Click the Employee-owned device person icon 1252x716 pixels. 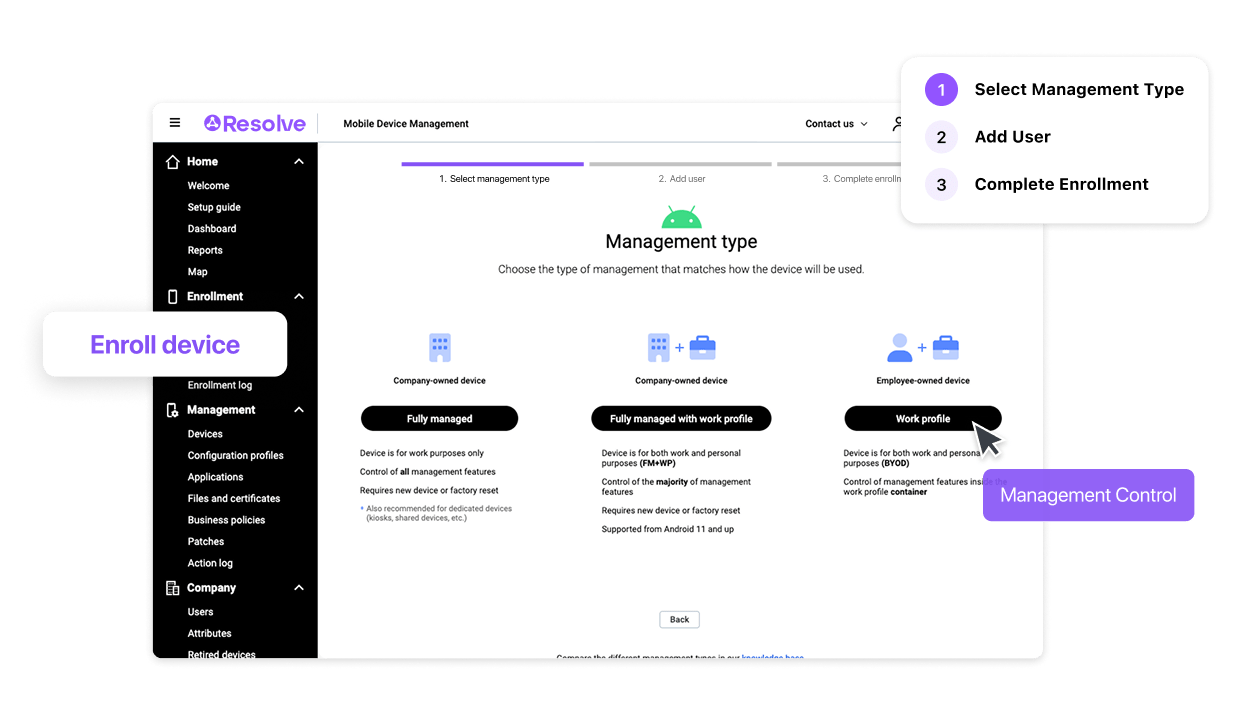pos(898,347)
